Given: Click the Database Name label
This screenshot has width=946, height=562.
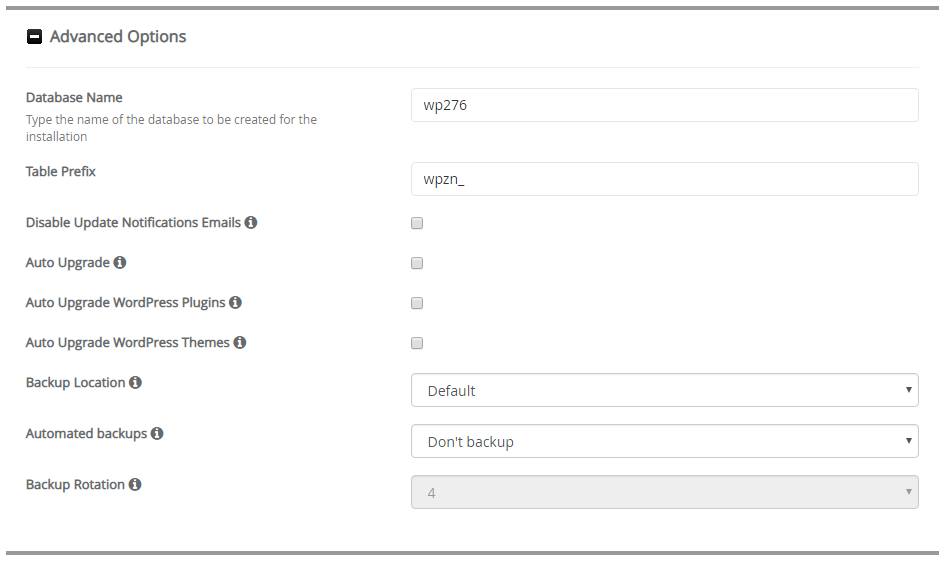Looking at the screenshot, I should [74, 97].
